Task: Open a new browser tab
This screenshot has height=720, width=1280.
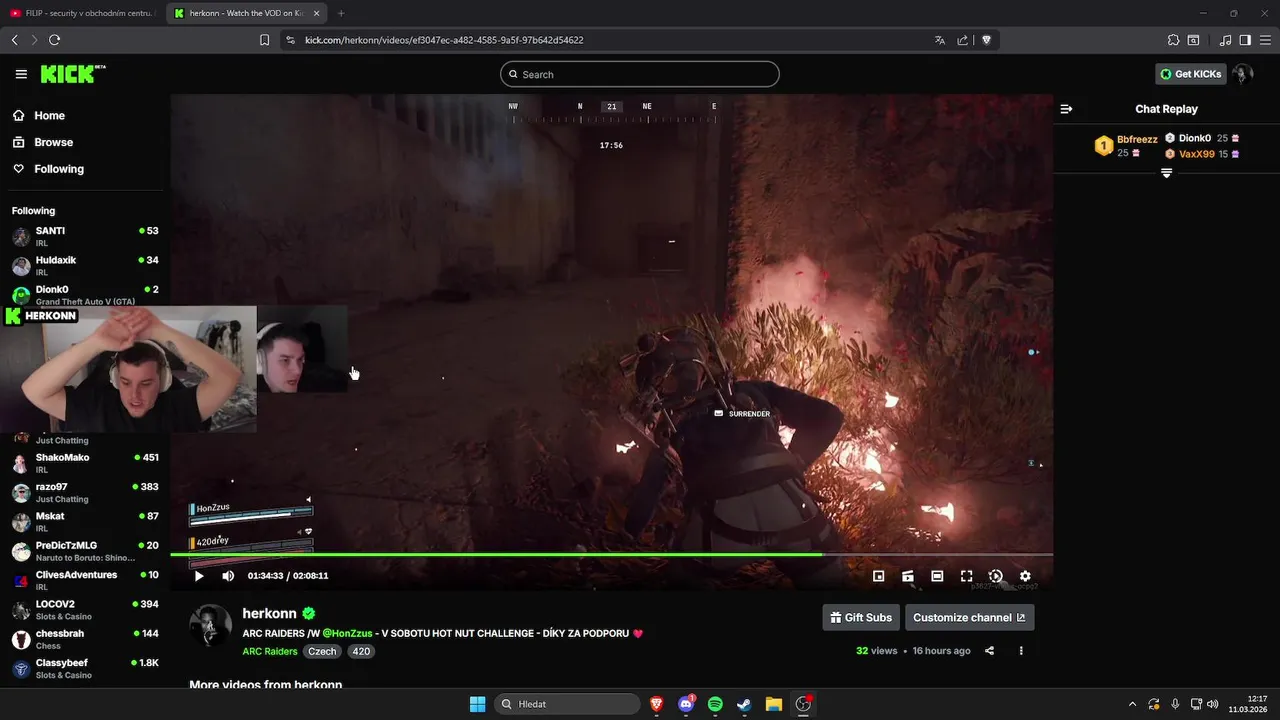Action: 341,13
